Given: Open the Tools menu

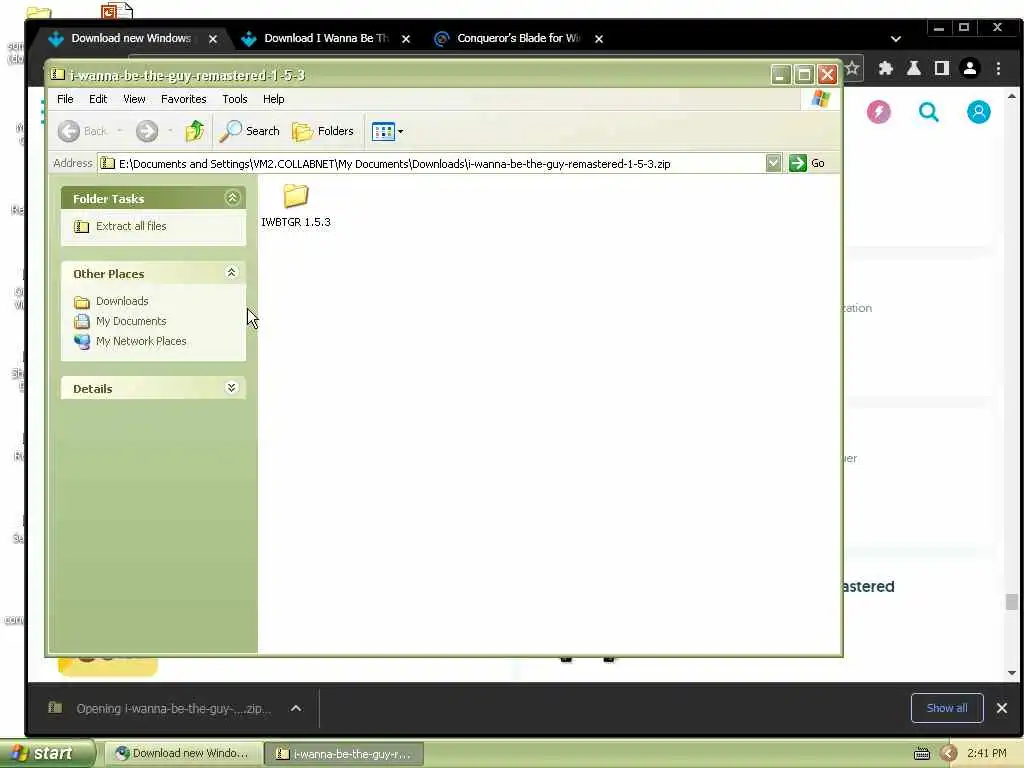Looking at the screenshot, I should tap(234, 99).
